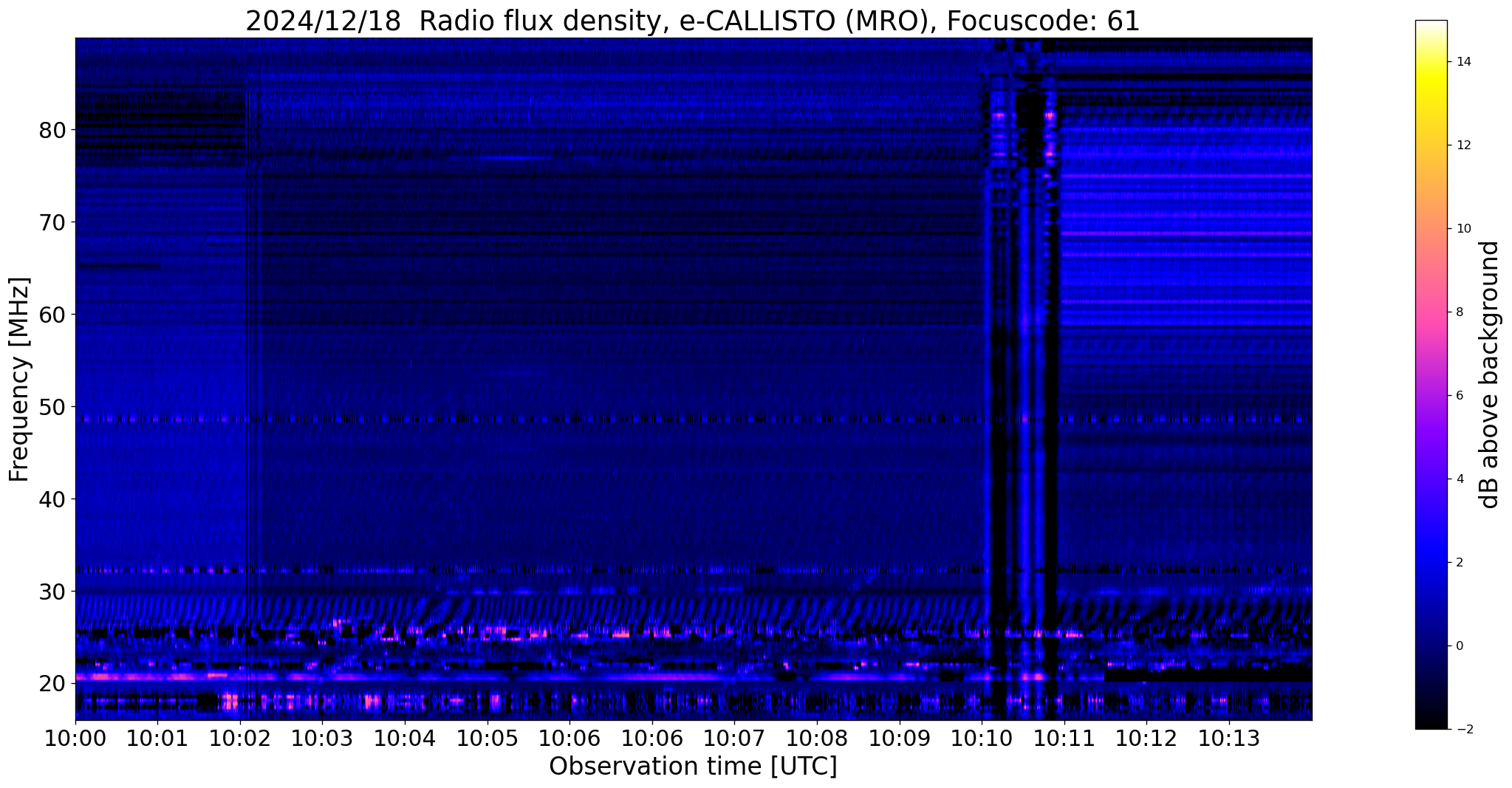Click the colorbar tick label 14

(x=1463, y=62)
